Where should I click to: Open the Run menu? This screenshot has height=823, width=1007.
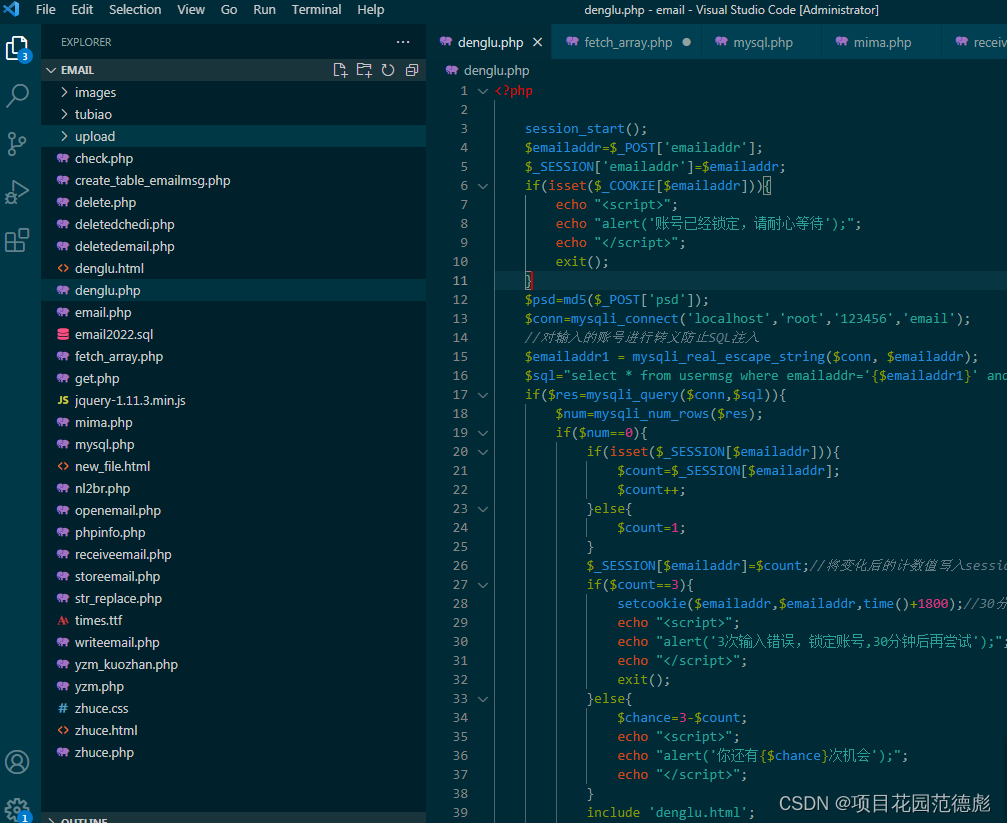264,10
